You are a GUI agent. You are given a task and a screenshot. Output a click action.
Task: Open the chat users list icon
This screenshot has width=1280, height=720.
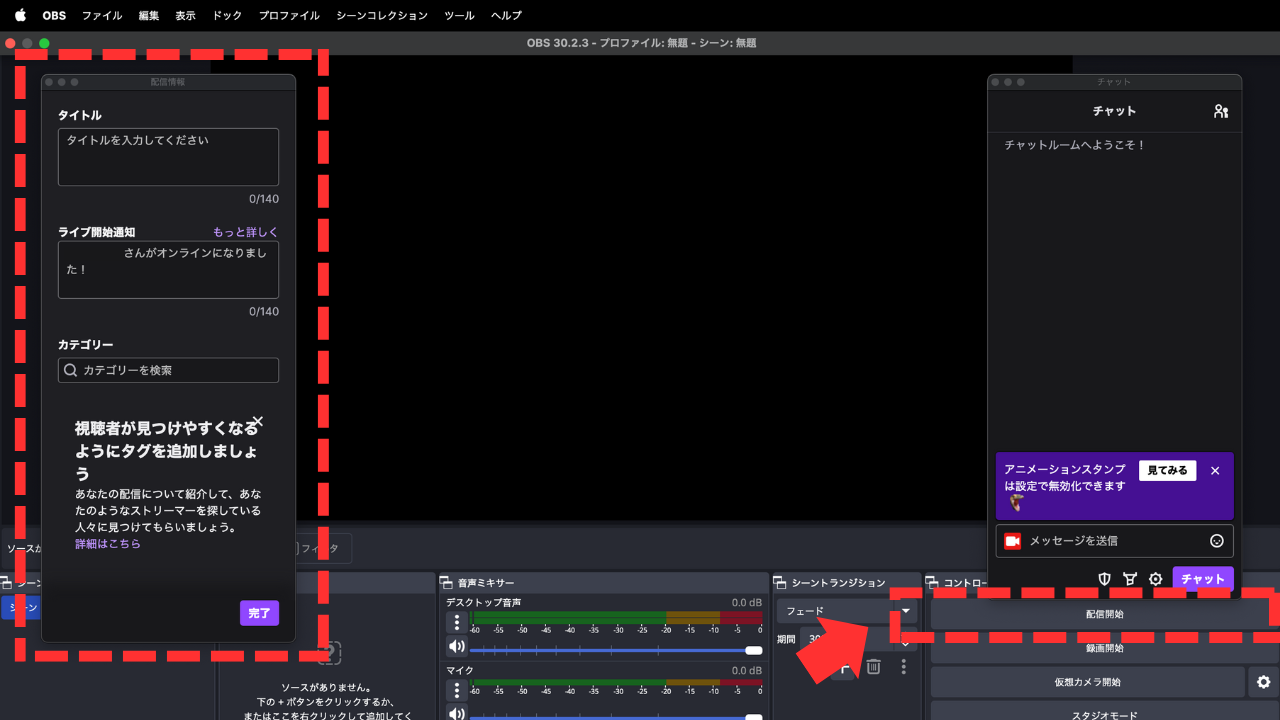[x=1220, y=111]
